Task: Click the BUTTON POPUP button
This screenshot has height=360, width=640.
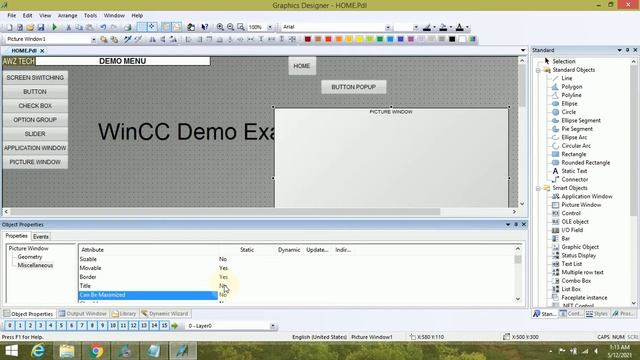Action: pos(353,87)
